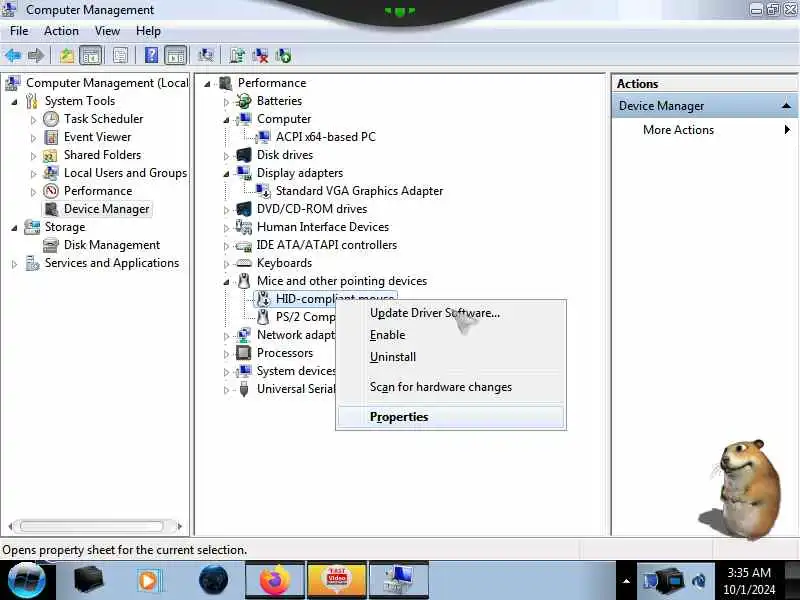
Task: Click the Uninstall device toolbar icon
Action: pyautogui.click(x=260, y=55)
